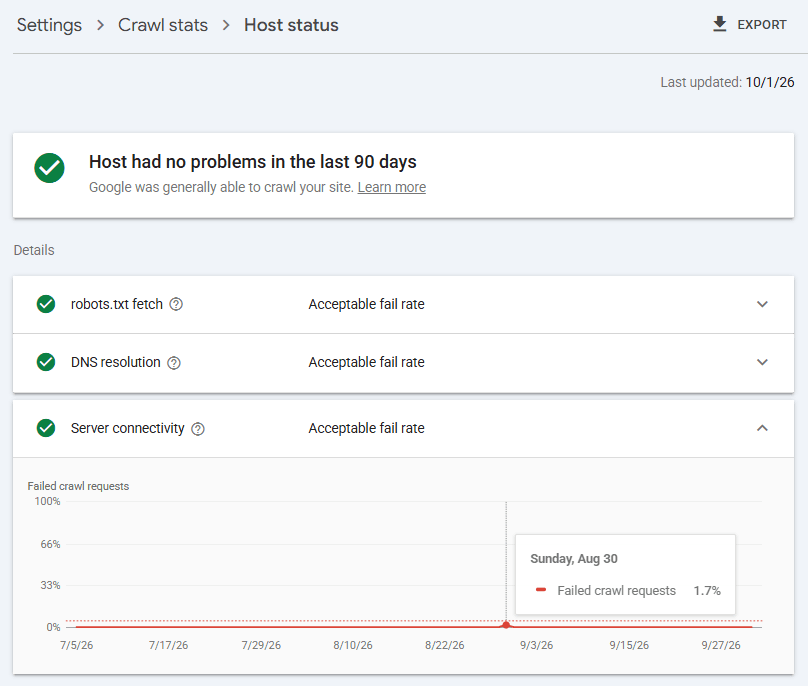Click the 9/27/26 x-axis date
The height and width of the screenshot is (686, 808).
721,645
